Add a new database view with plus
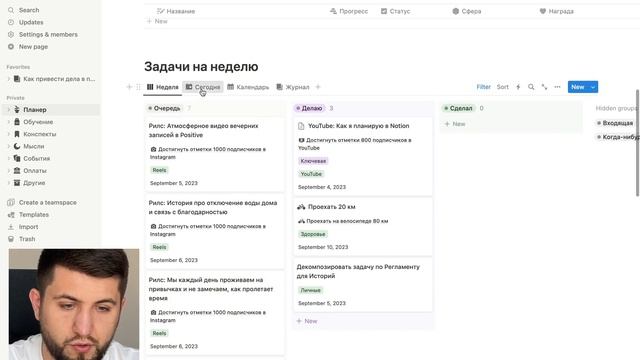Viewport: 640px width, 360px height. click(x=318, y=87)
